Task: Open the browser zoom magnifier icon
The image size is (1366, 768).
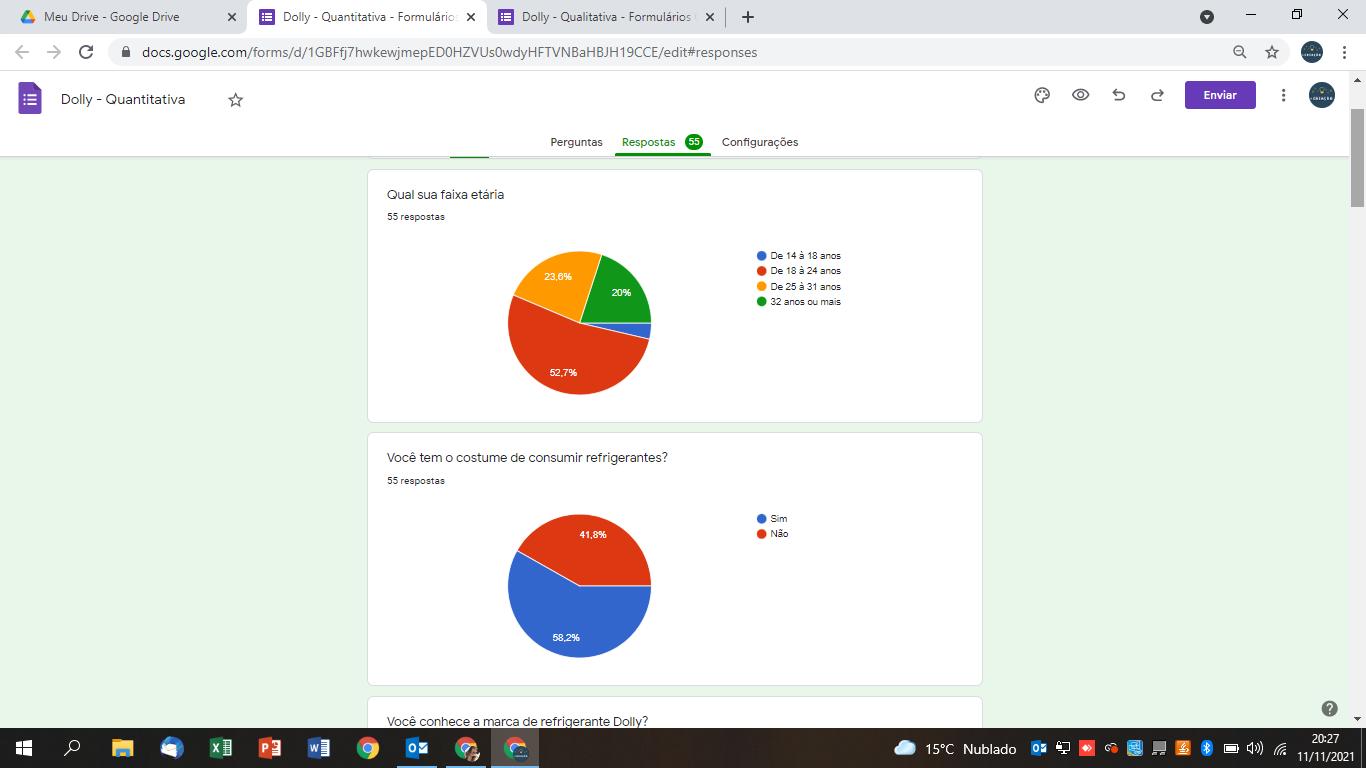Action: [1239, 52]
